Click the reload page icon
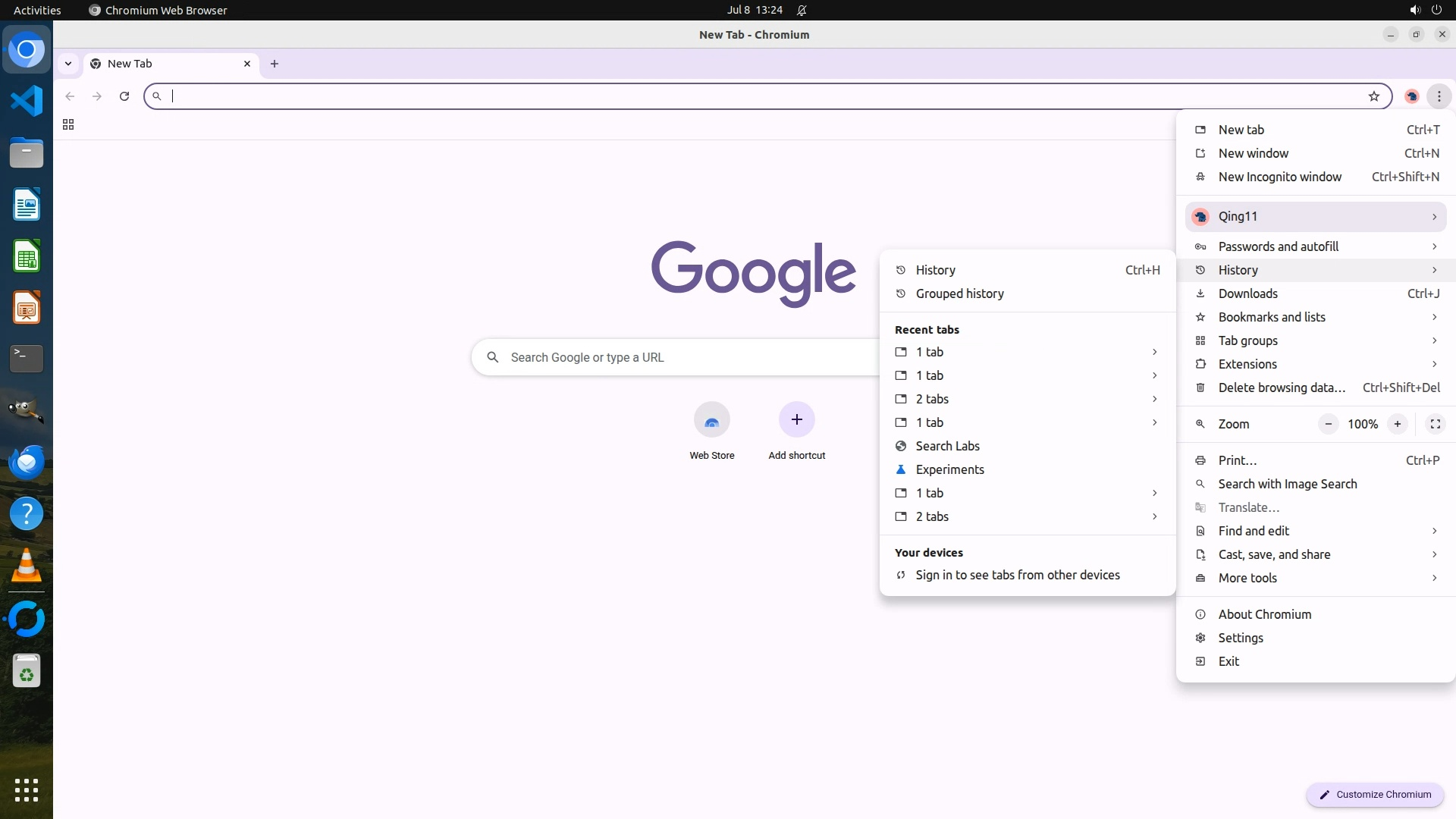This screenshot has width=1456, height=819. point(124,96)
